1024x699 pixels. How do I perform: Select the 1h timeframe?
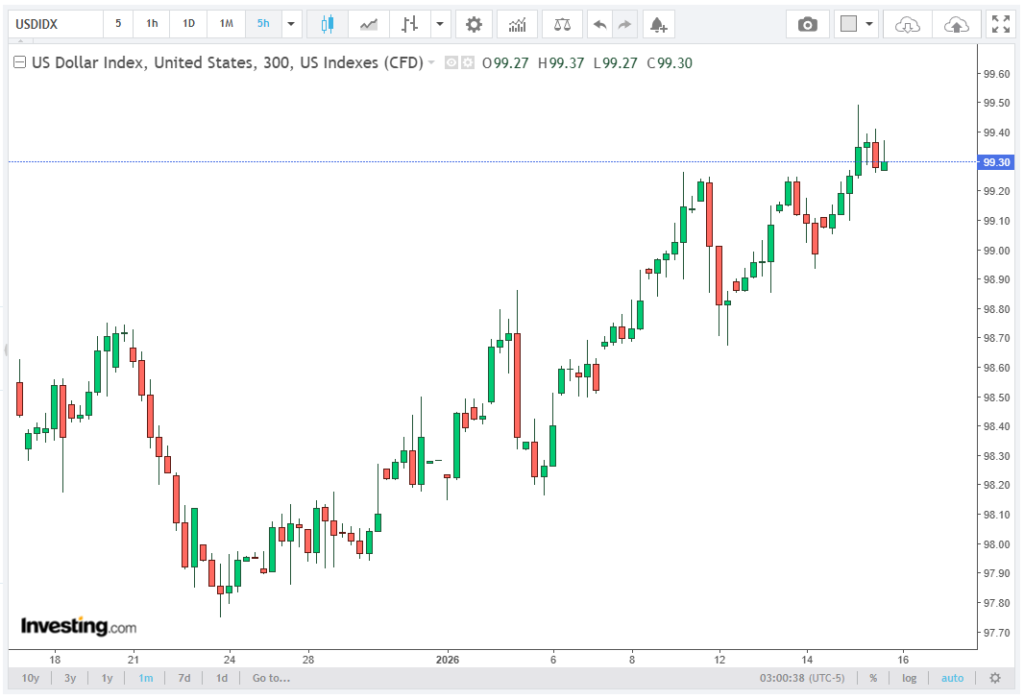pos(152,24)
